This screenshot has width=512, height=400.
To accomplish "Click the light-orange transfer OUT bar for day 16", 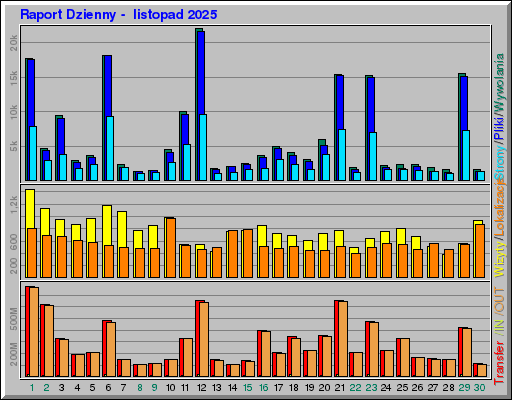I will [x=266, y=354].
